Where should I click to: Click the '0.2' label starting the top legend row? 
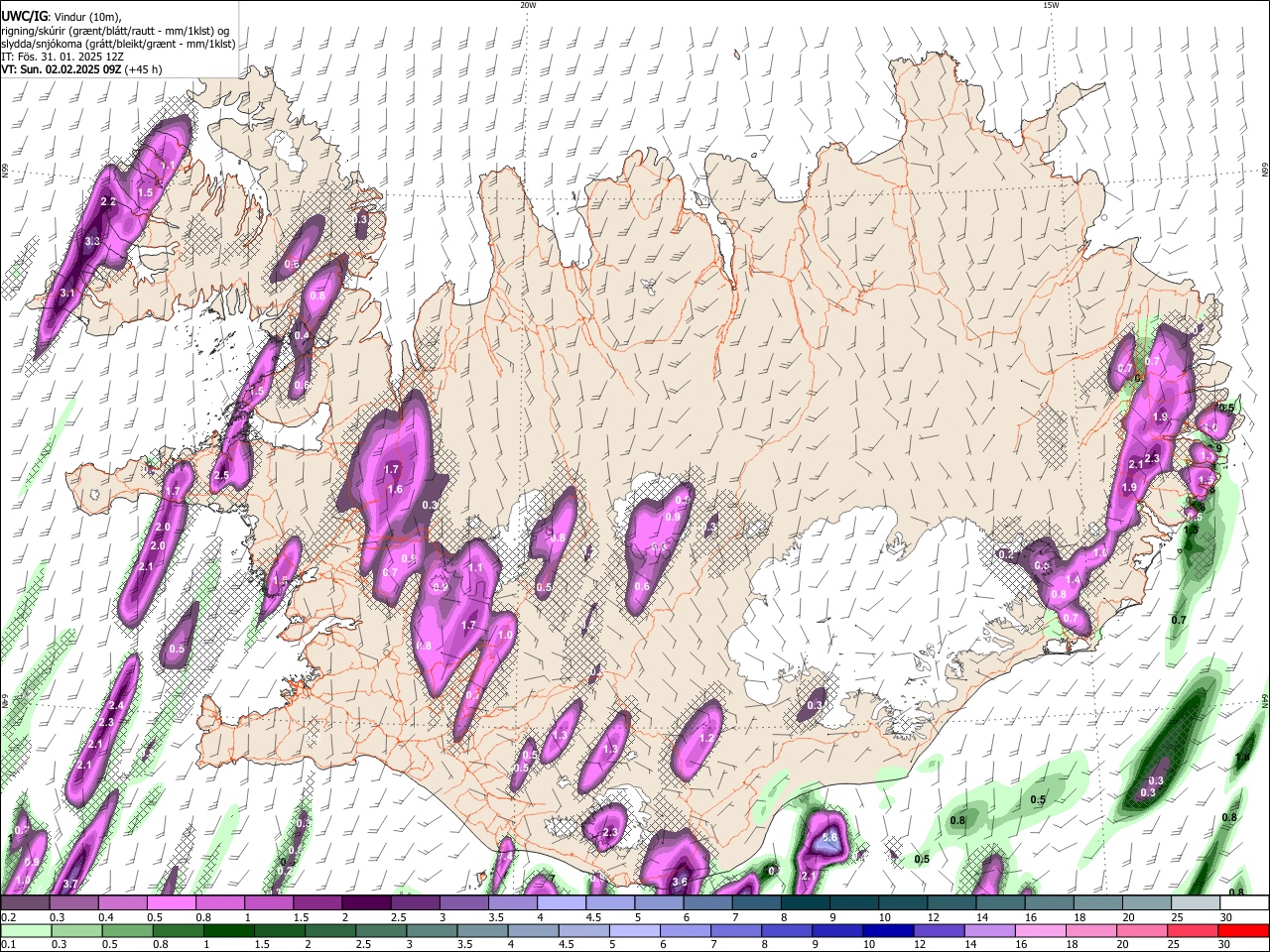pyautogui.click(x=10, y=917)
